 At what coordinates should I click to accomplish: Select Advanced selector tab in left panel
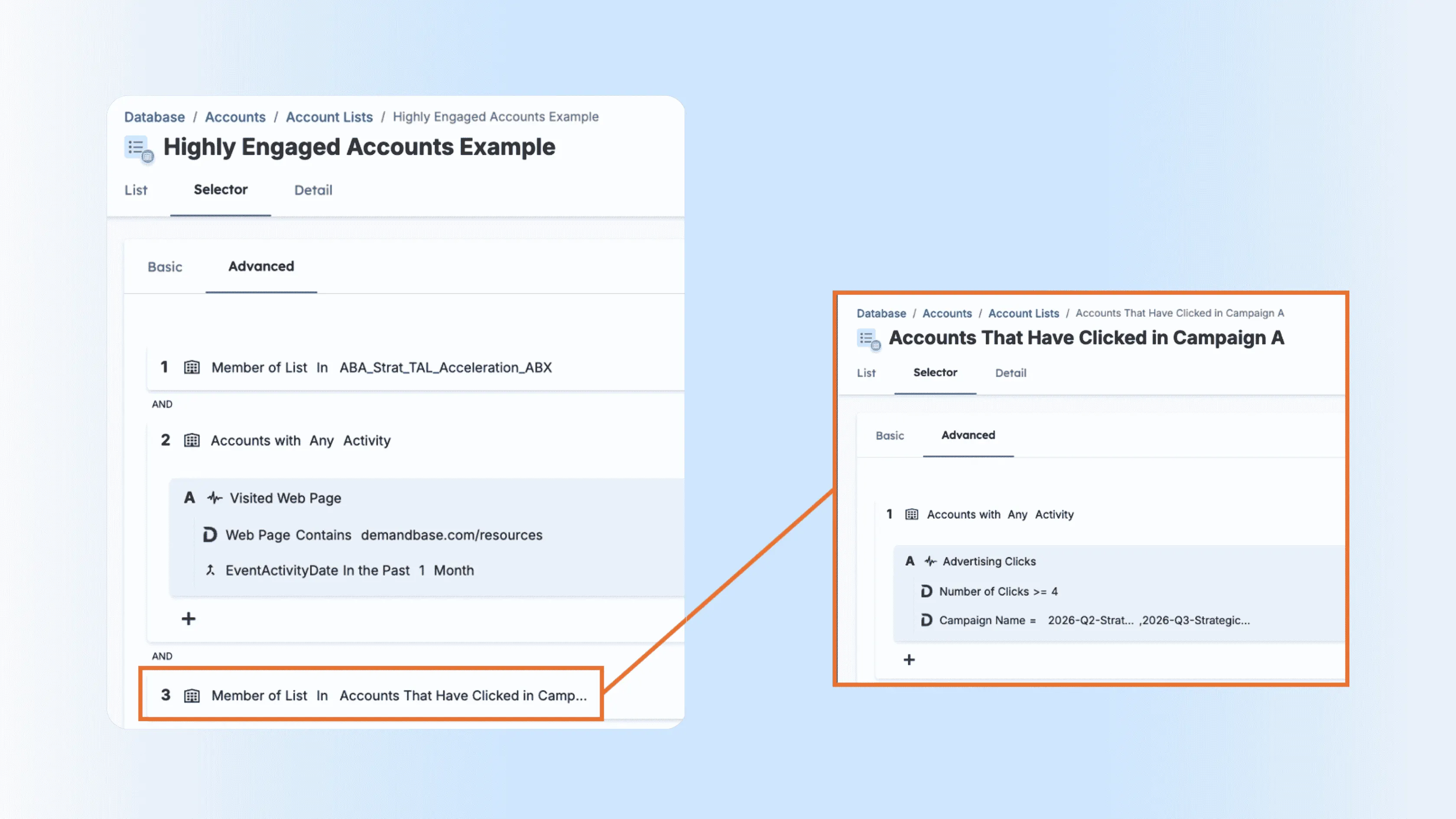click(261, 266)
